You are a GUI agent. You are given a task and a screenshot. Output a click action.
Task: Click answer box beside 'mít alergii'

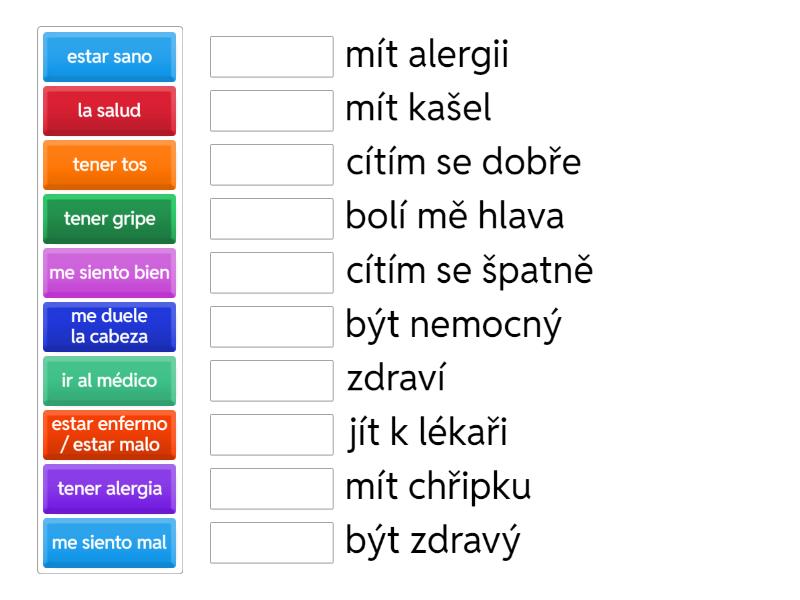point(272,57)
